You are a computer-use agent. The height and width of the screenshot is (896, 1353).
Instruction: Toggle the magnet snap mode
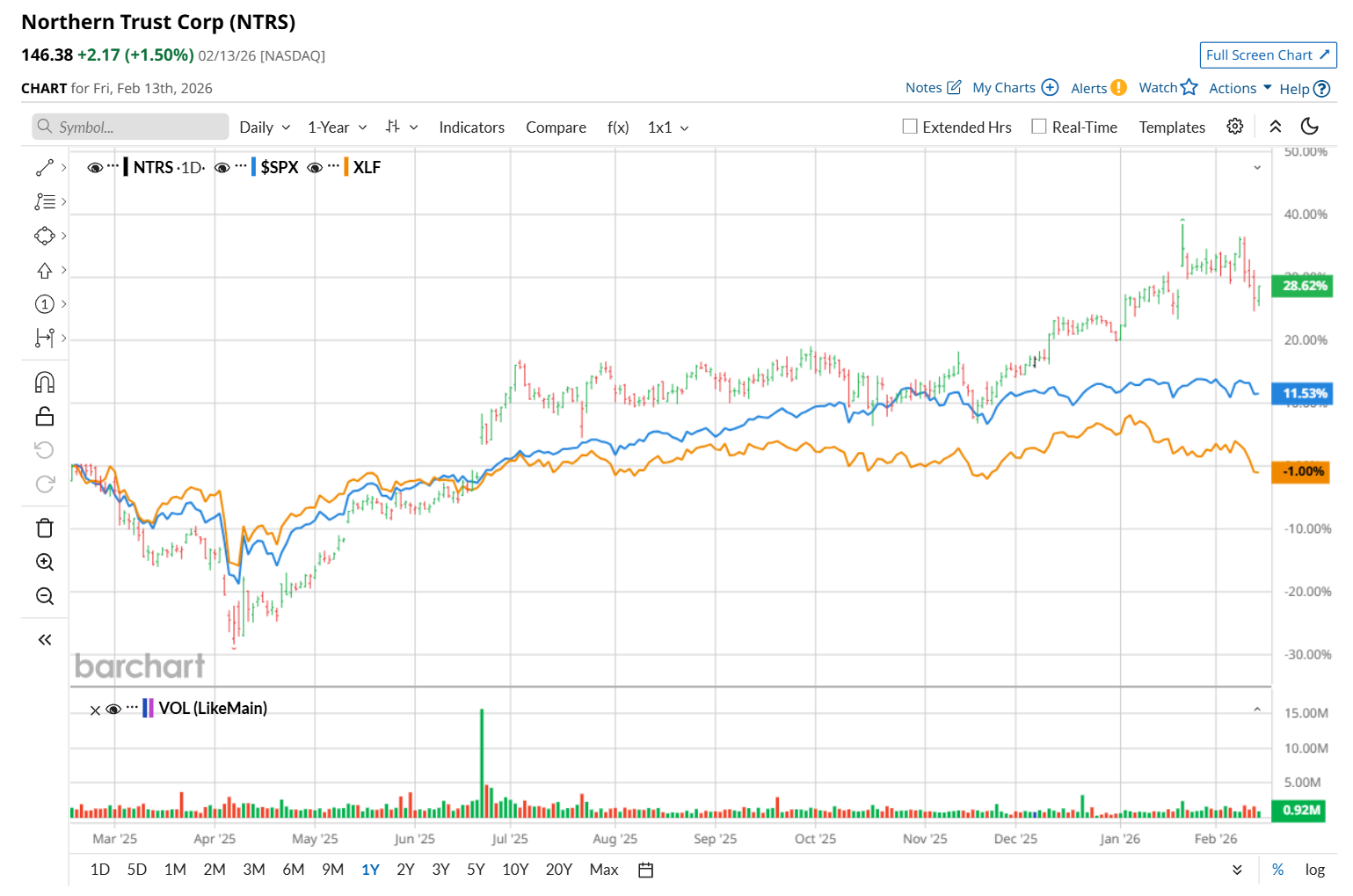[x=45, y=382]
